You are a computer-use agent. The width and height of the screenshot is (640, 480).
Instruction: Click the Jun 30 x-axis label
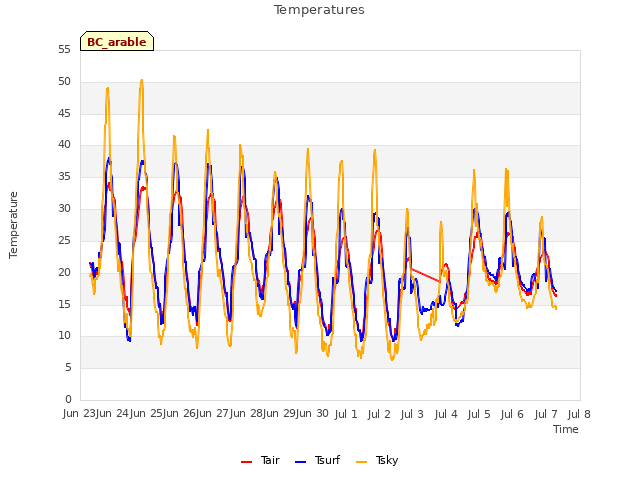[x=312, y=414]
